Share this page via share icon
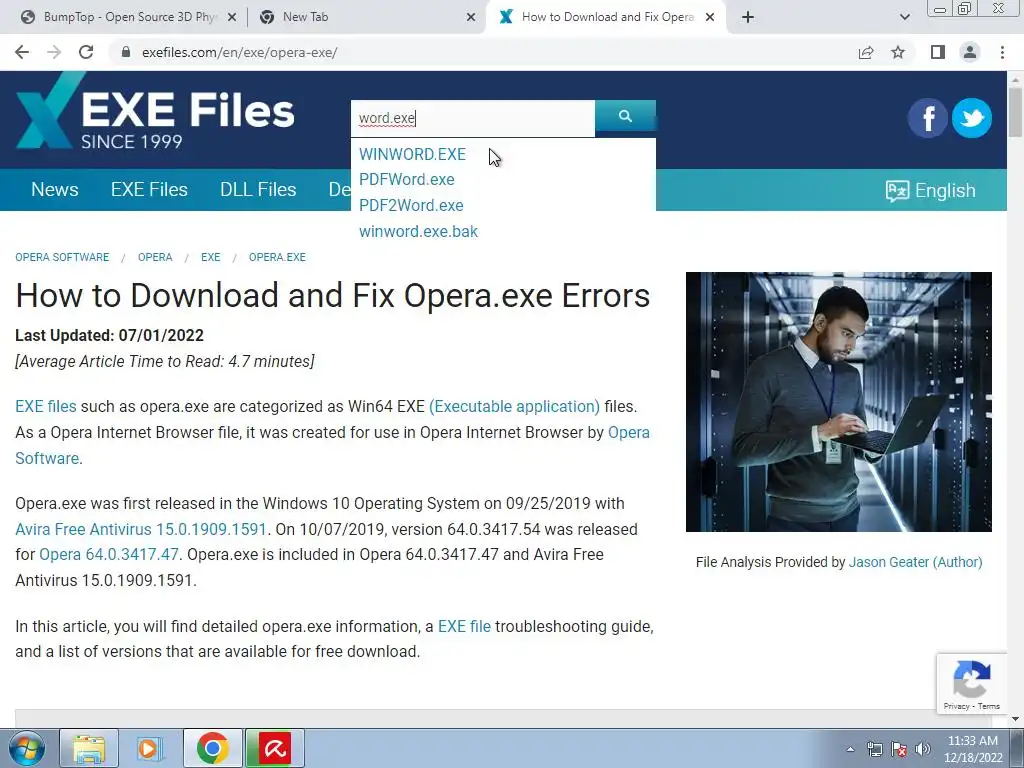Image resolution: width=1024 pixels, height=768 pixels. coord(866,52)
